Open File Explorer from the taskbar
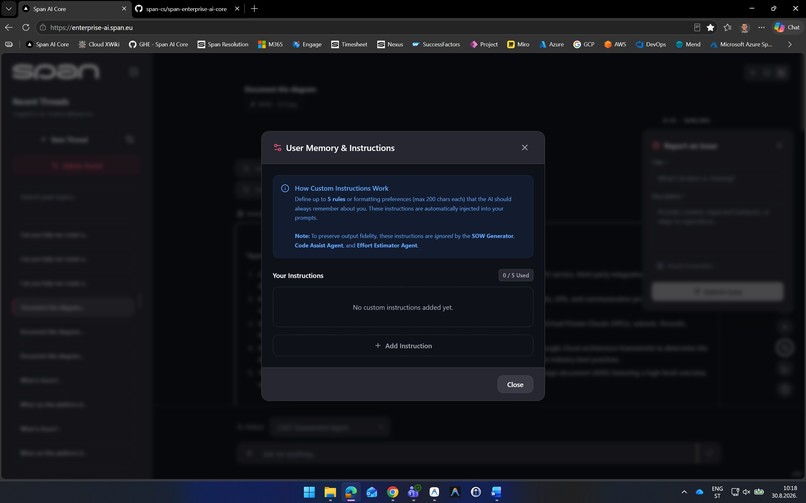 [330, 492]
